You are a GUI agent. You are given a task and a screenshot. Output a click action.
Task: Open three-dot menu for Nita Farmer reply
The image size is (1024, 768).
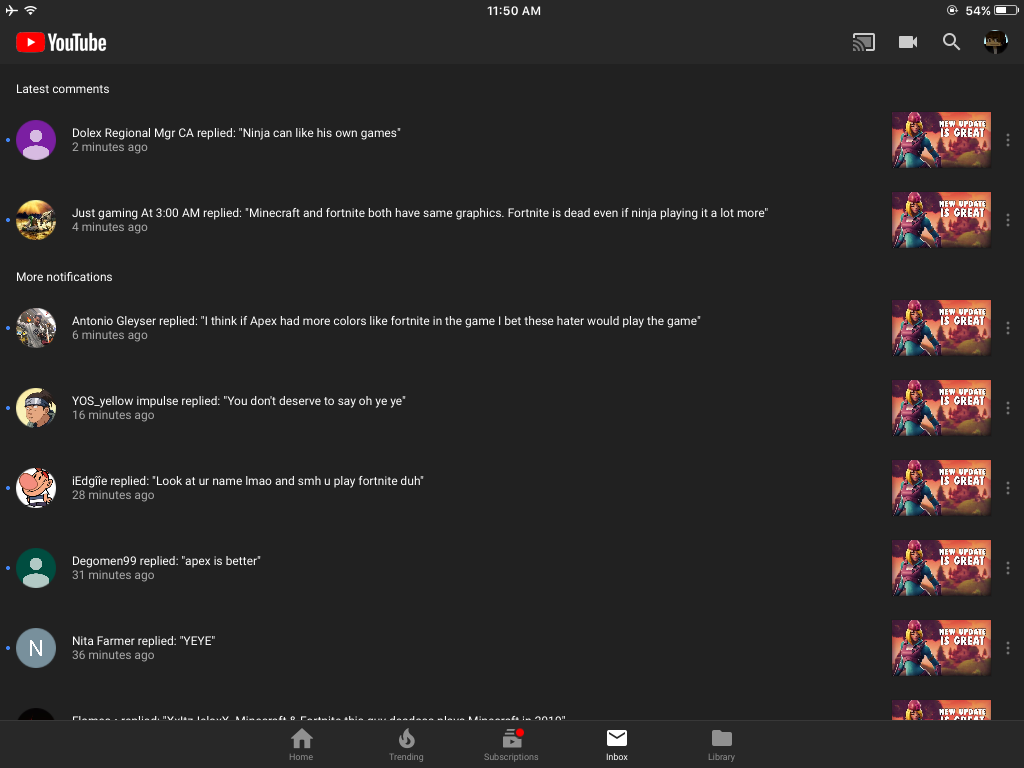click(1008, 648)
